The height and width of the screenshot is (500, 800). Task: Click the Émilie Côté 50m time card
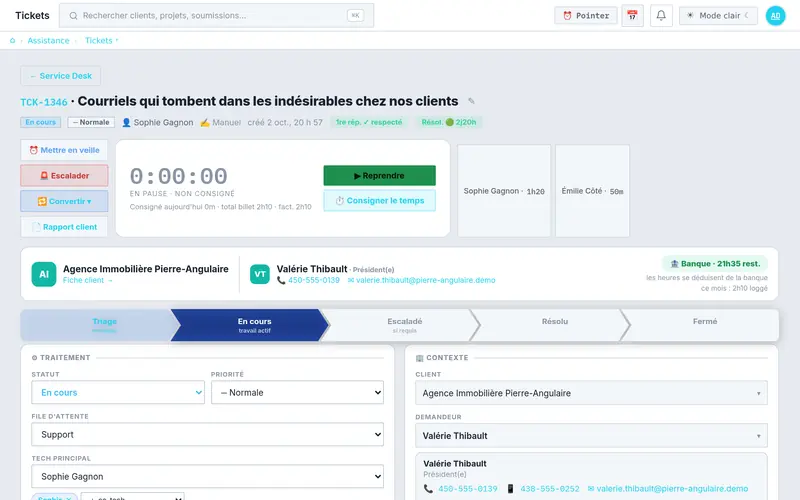click(592, 191)
